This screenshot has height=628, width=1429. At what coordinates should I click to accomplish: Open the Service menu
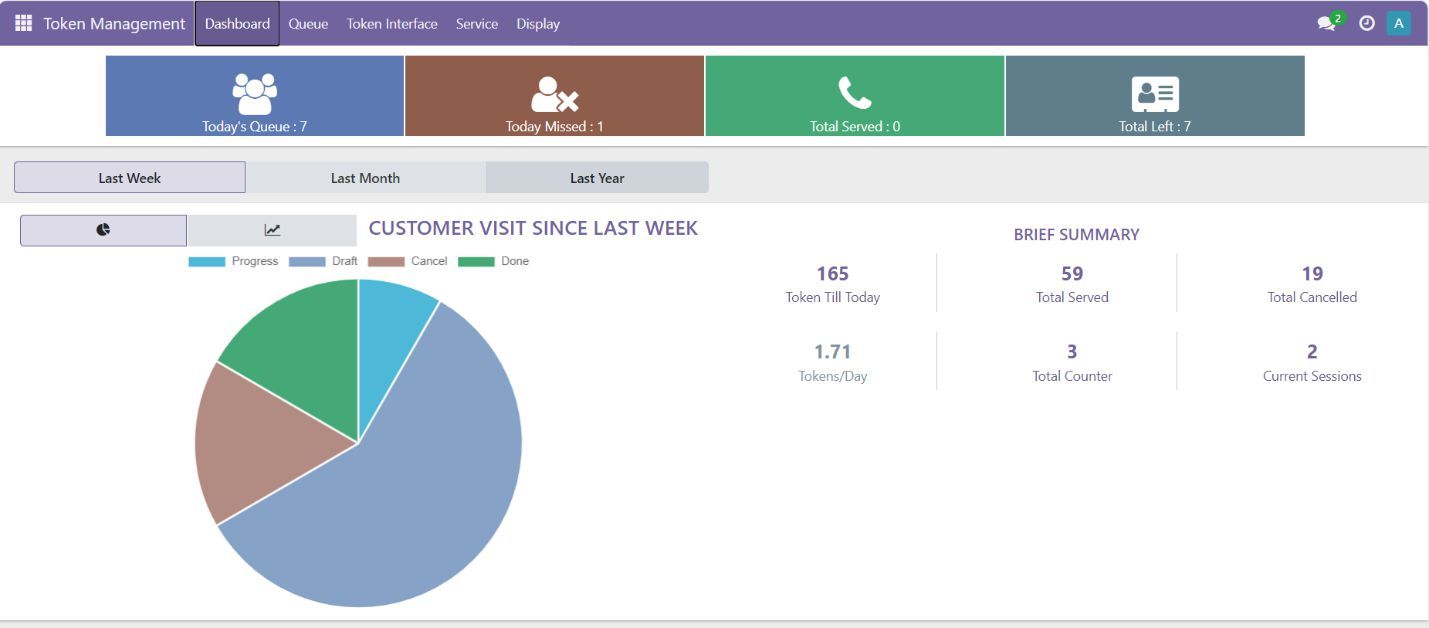pos(476,24)
